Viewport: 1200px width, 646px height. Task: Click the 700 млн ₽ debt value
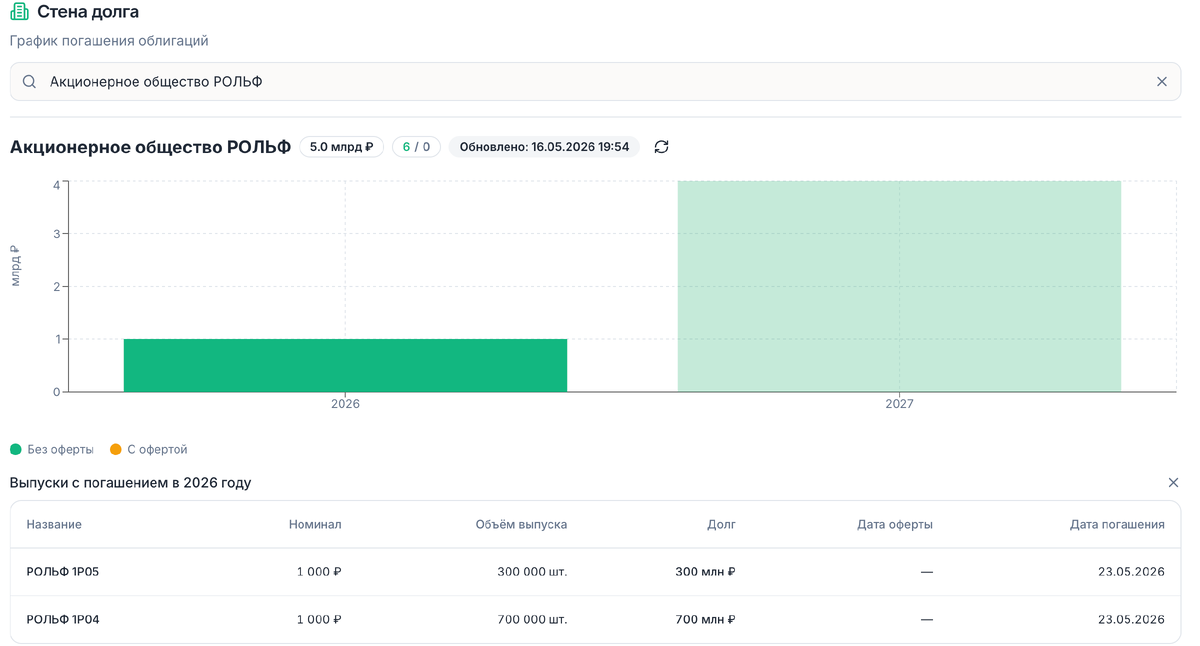(x=705, y=620)
